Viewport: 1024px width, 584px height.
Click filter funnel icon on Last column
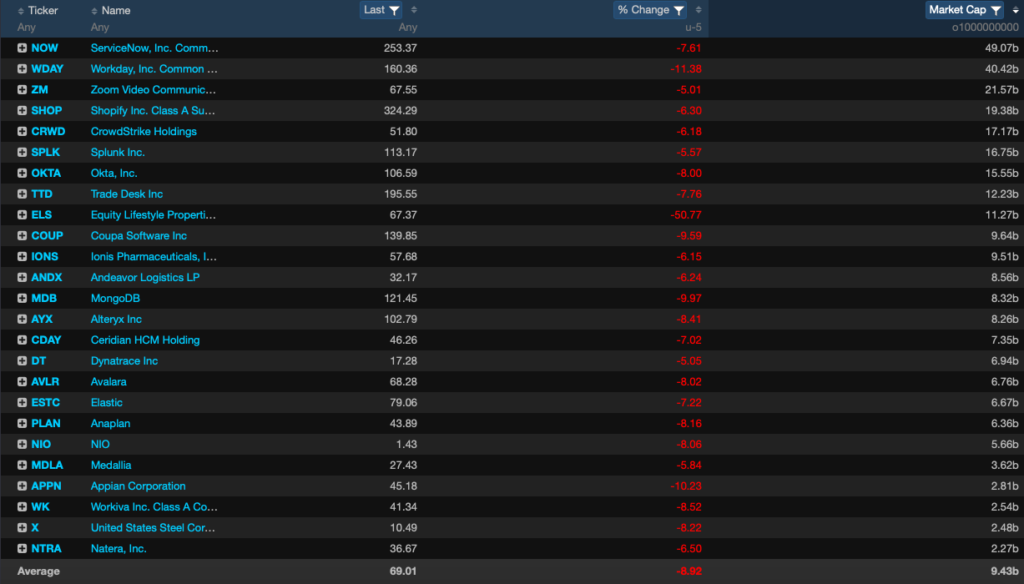[x=394, y=10]
